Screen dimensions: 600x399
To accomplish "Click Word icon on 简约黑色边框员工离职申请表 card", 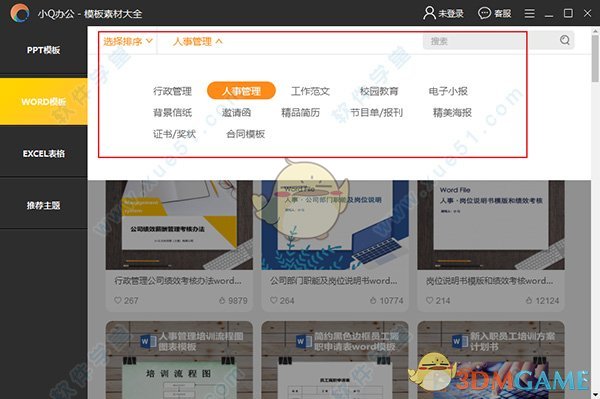I will pos(304,341).
